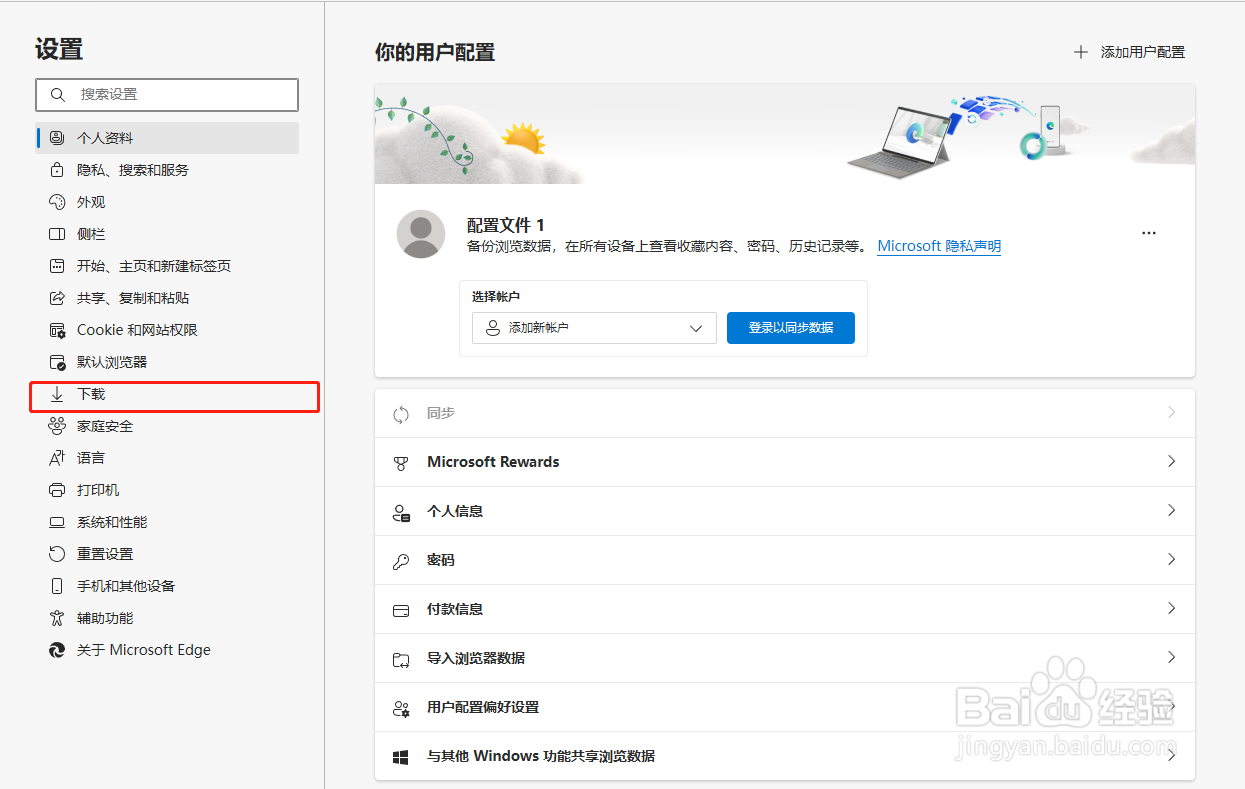Click the card icon beside 付款信息
This screenshot has height=789, width=1245.
(401, 610)
